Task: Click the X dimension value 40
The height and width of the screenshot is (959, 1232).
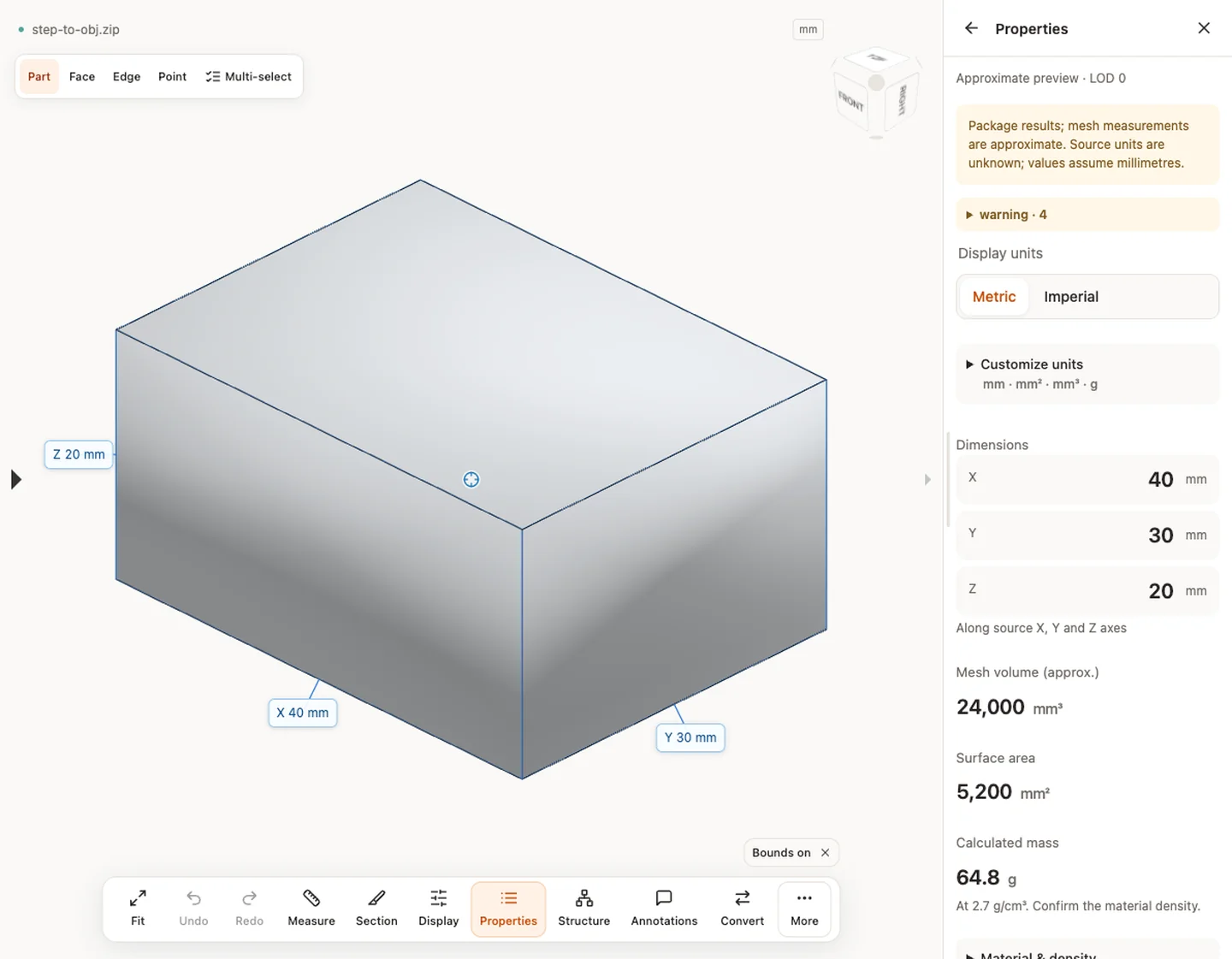Action: pyautogui.click(x=1160, y=479)
